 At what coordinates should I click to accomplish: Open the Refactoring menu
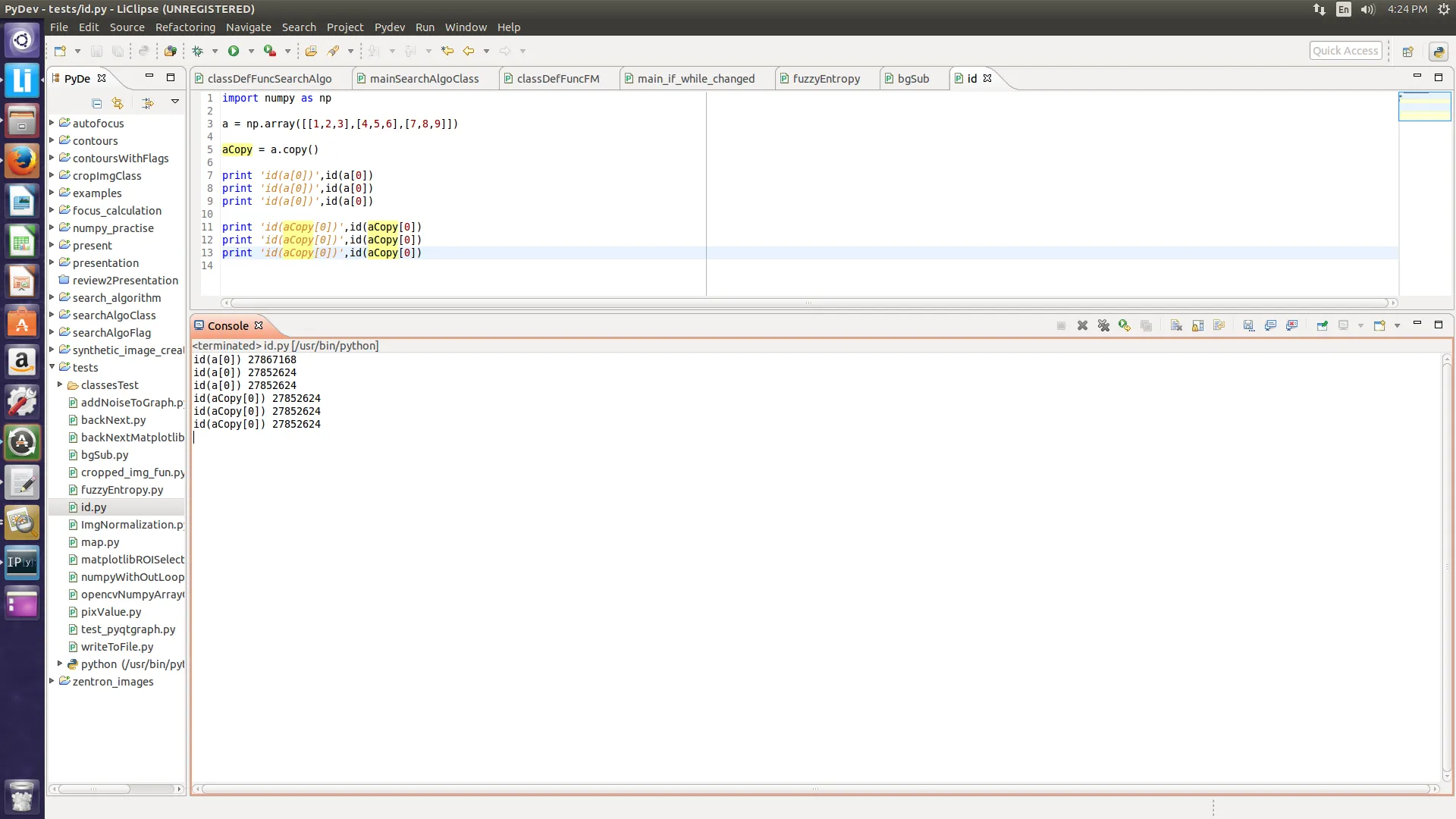pyautogui.click(x=185, y=27)
